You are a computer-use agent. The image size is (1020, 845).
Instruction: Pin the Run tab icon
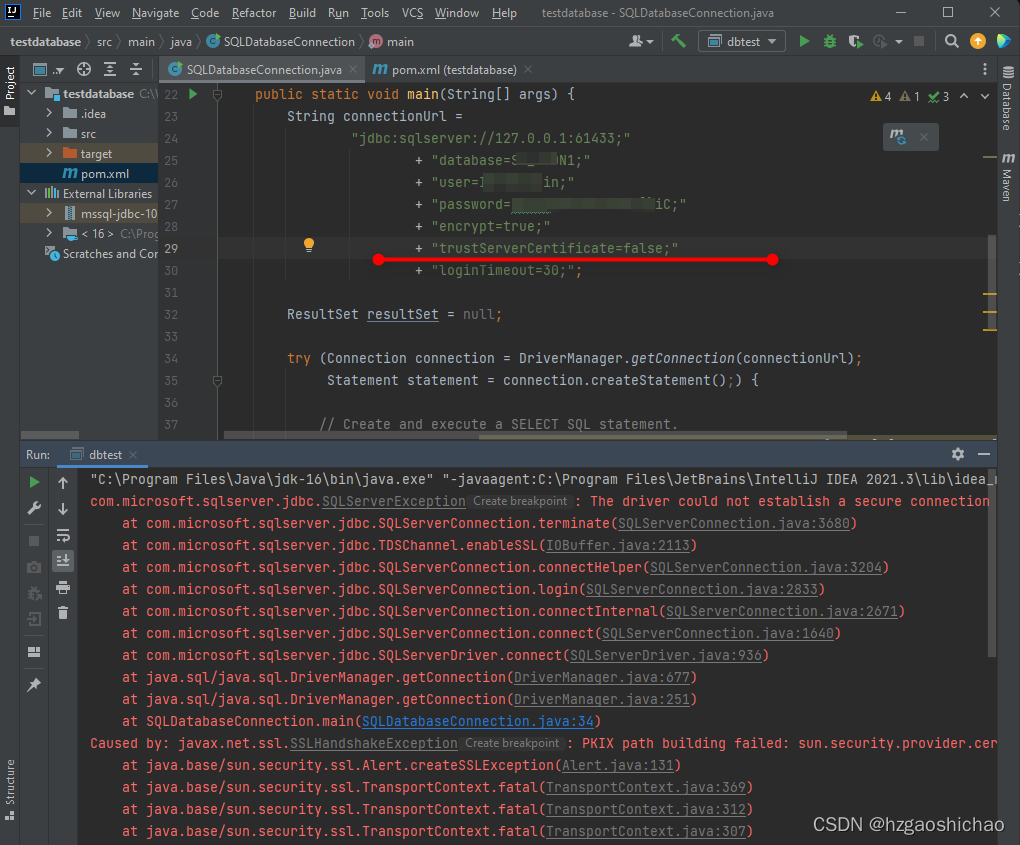click(x=34, y=684)
